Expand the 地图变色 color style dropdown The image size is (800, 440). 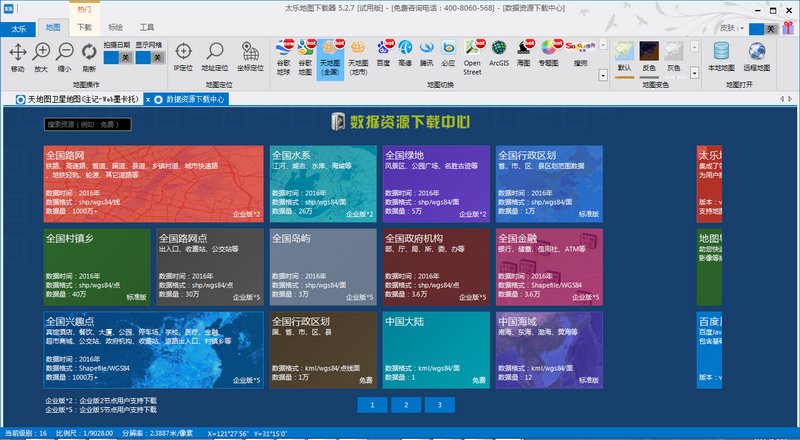click(x=694, y=73)
